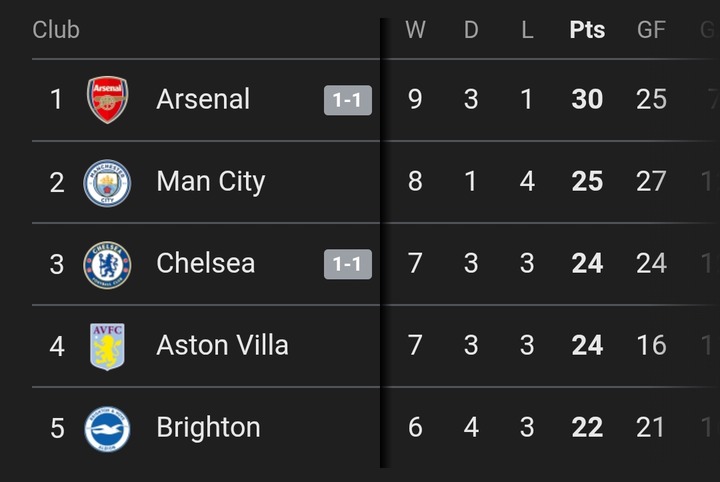
Task: Select the Chelsea team name
Action: tap(206, 264)
